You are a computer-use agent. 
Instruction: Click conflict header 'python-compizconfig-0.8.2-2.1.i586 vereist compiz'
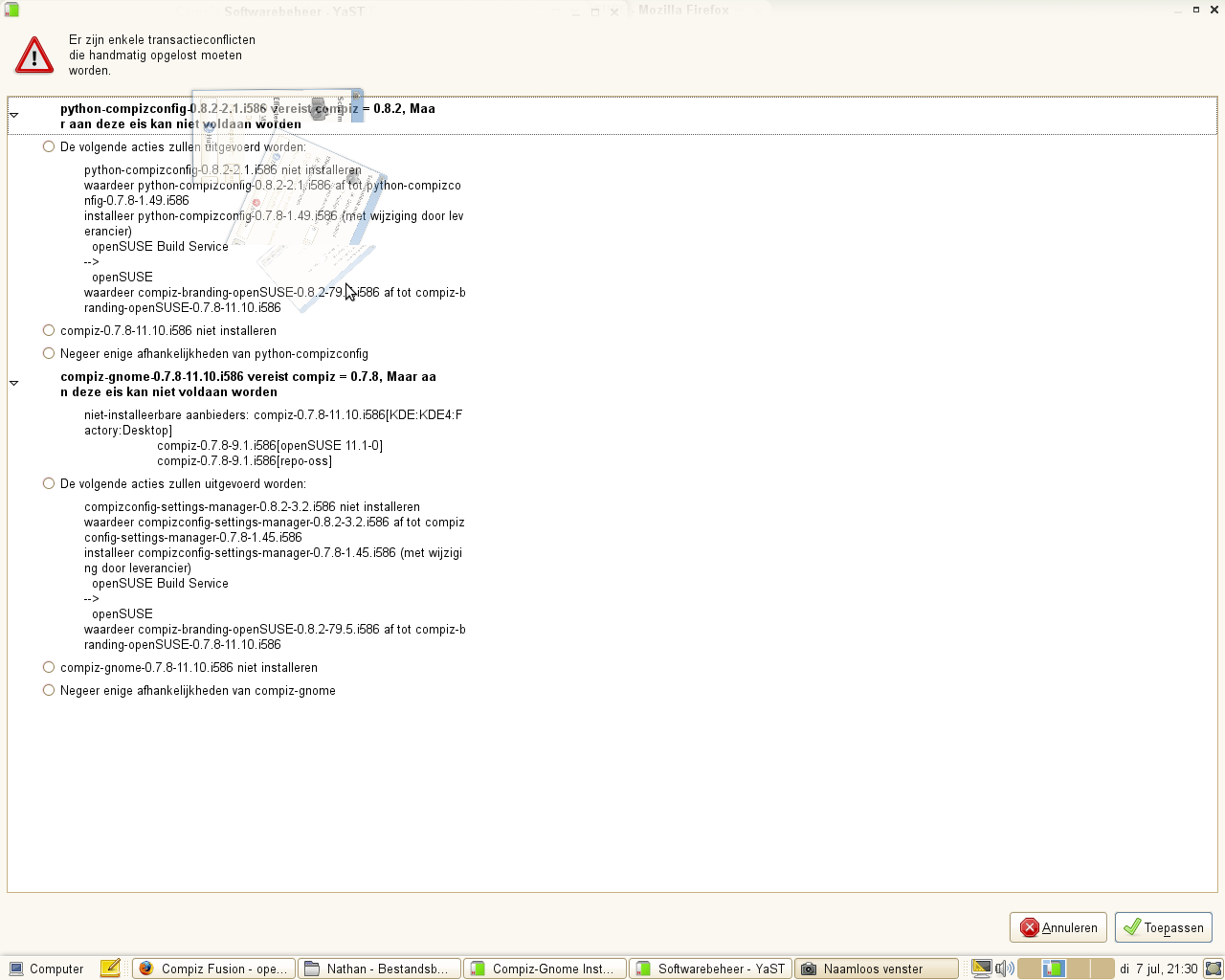coord(248,116)
